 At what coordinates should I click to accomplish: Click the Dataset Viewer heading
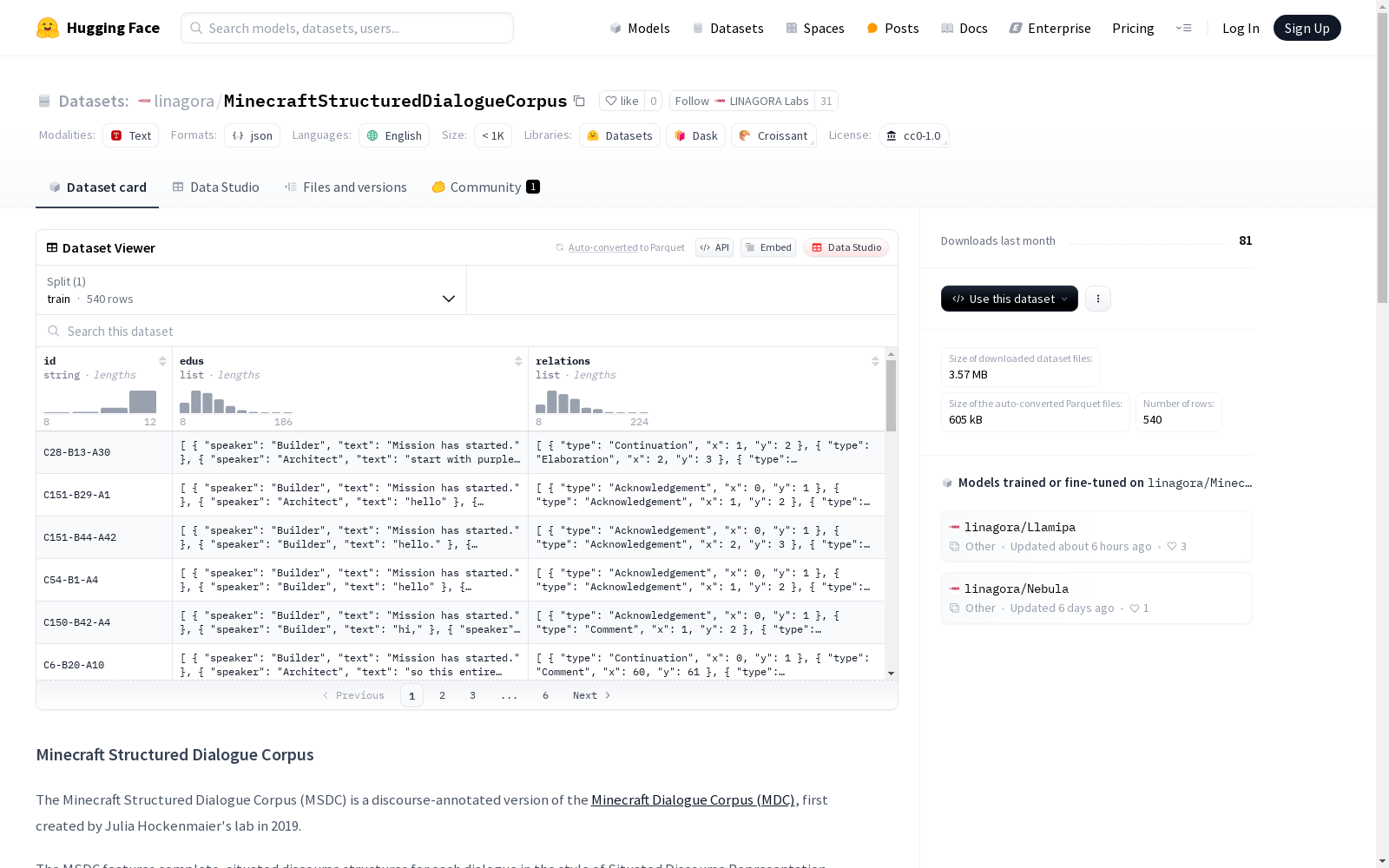pos(101,247)
